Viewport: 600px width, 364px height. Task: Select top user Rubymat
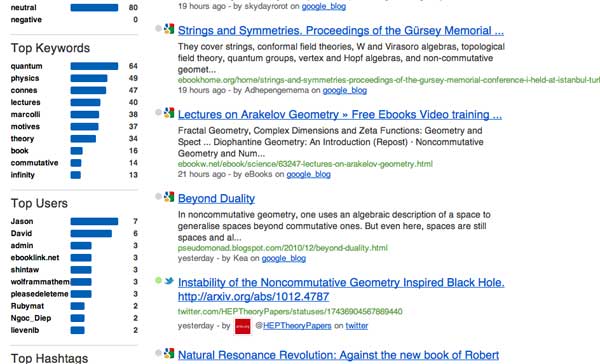tap(27, 306)
